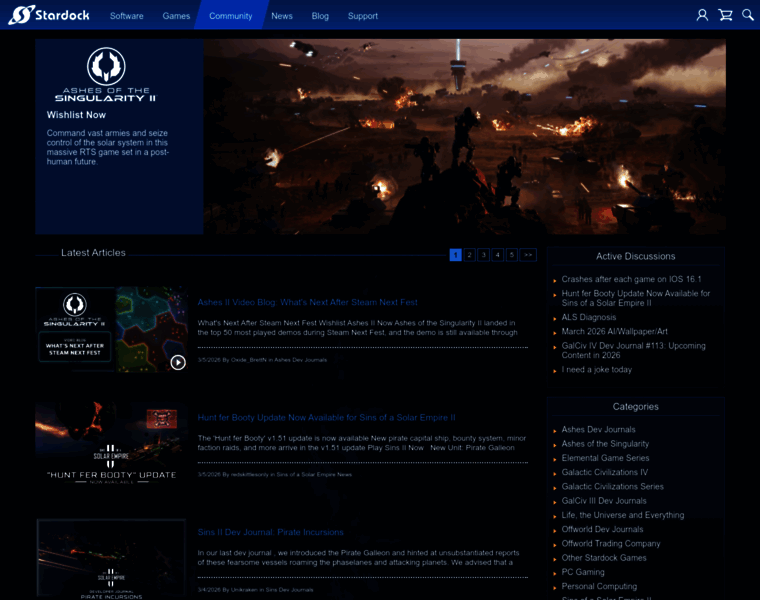Open the Hunt fer Booty article thumbnail
The image size is (760, 600).
(x=111, y=444)
